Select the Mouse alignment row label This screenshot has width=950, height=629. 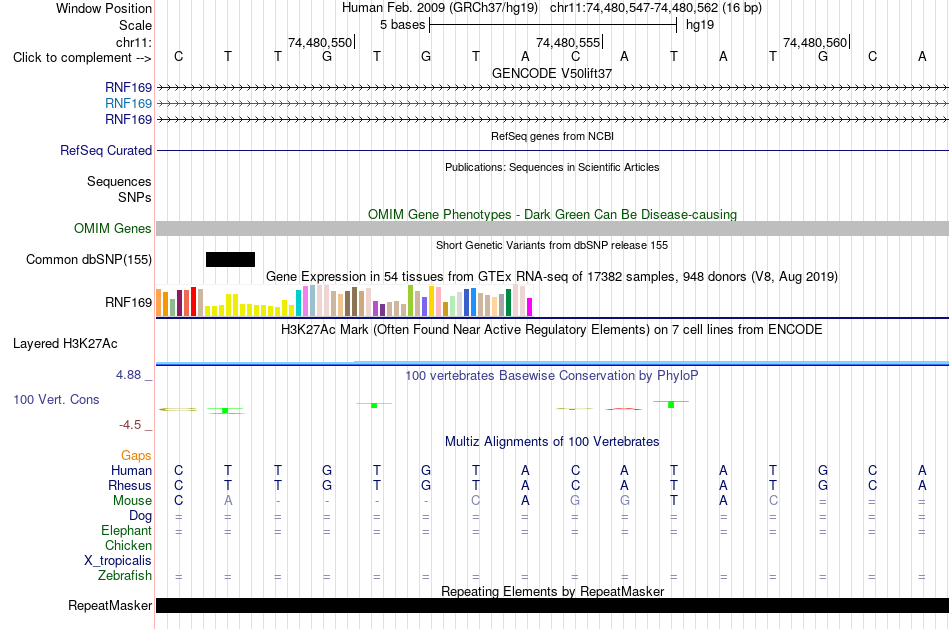(x=132, y=501)
